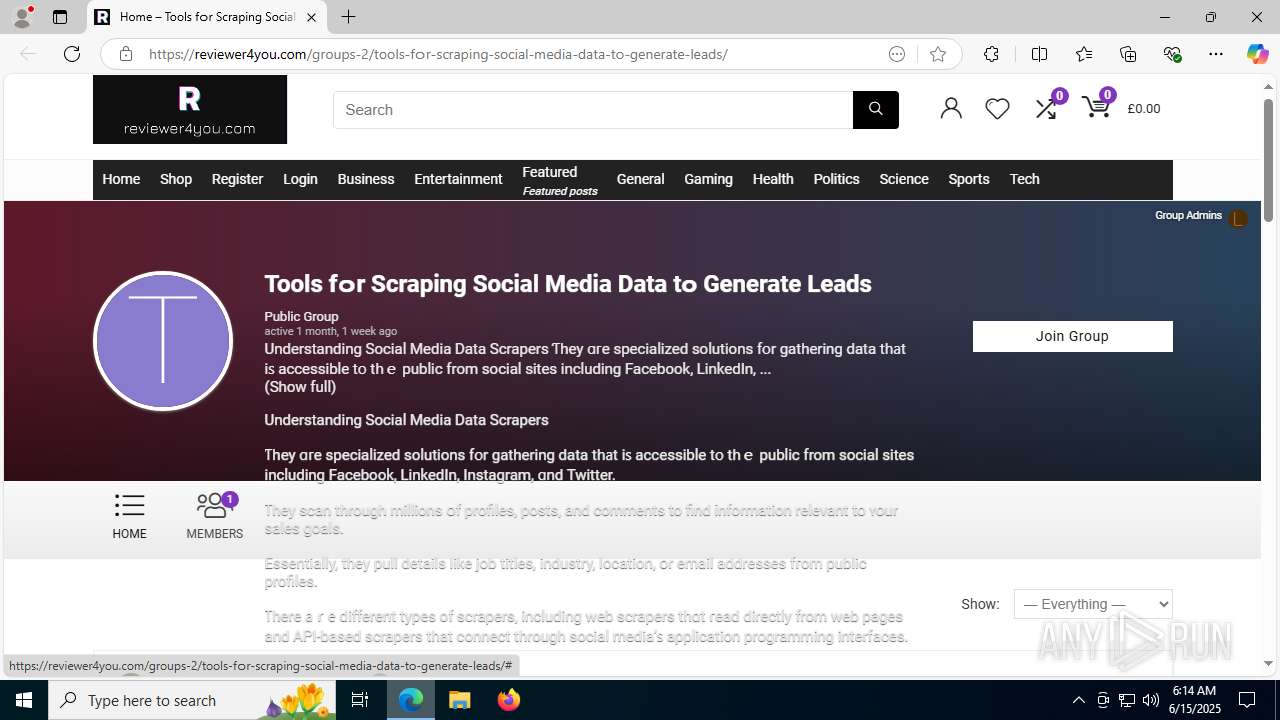The image size is (1280, 720).
Task: Click the Join Group button
Action: [x=1072, y=336]
